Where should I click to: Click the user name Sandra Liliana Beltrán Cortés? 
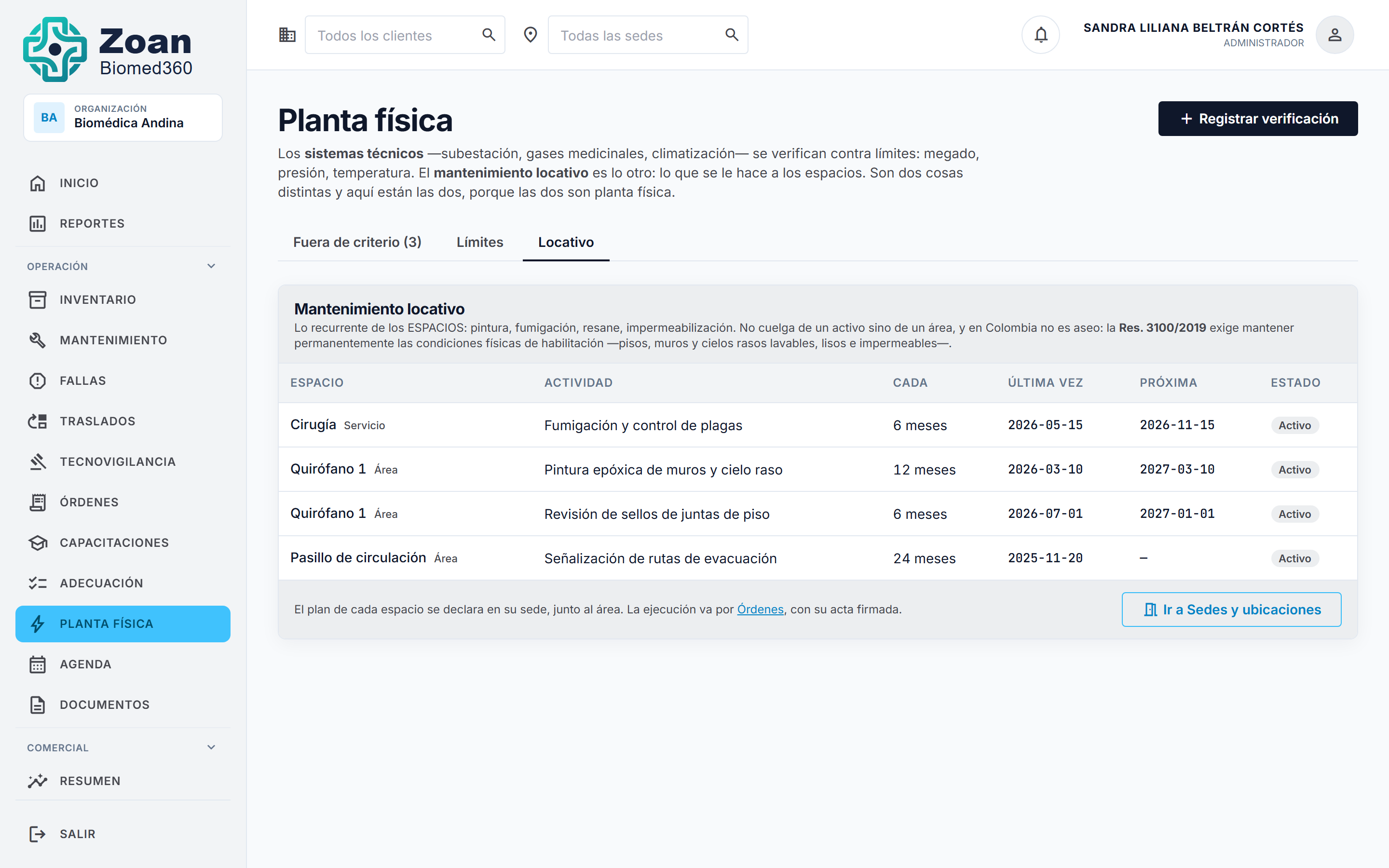pyautogui.click(x=1193, y=27)
